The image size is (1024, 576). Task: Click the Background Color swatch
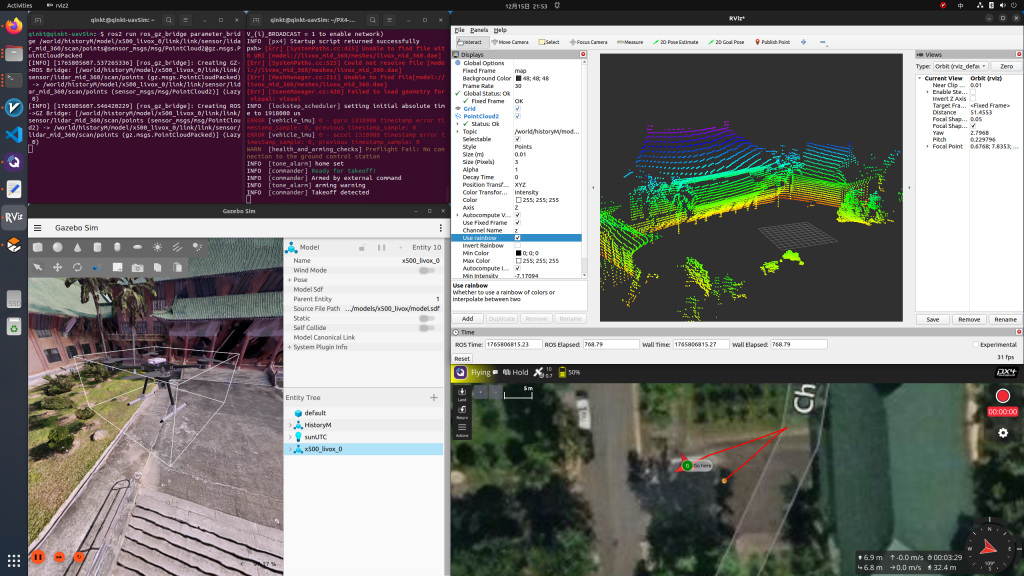pos(518,78)
